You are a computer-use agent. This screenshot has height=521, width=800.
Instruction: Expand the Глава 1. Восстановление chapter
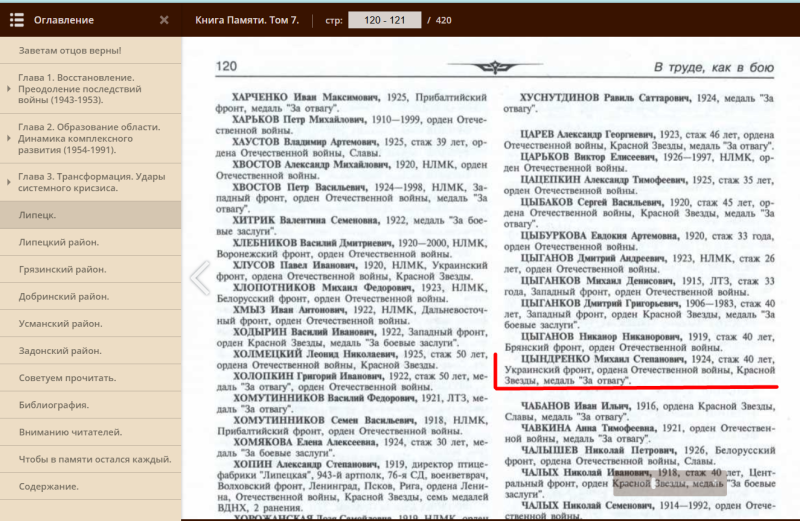coord(9,89)
